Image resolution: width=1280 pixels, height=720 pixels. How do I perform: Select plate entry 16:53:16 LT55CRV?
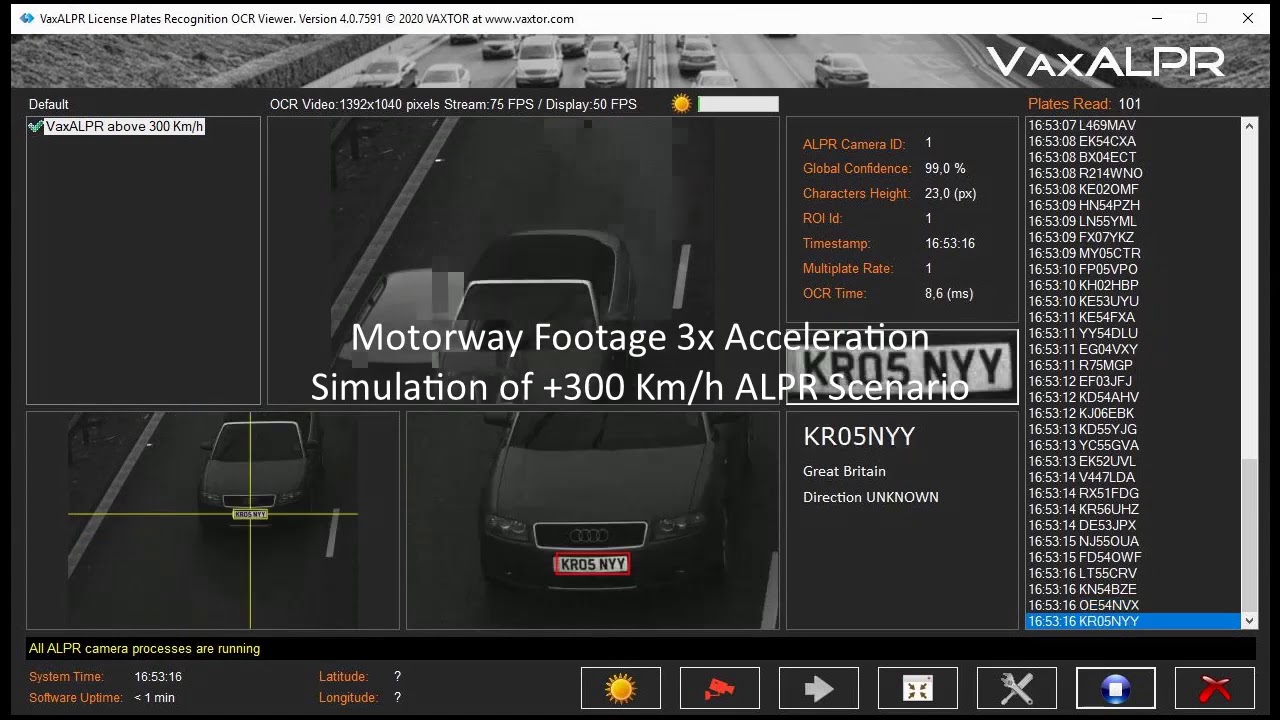1134,573
